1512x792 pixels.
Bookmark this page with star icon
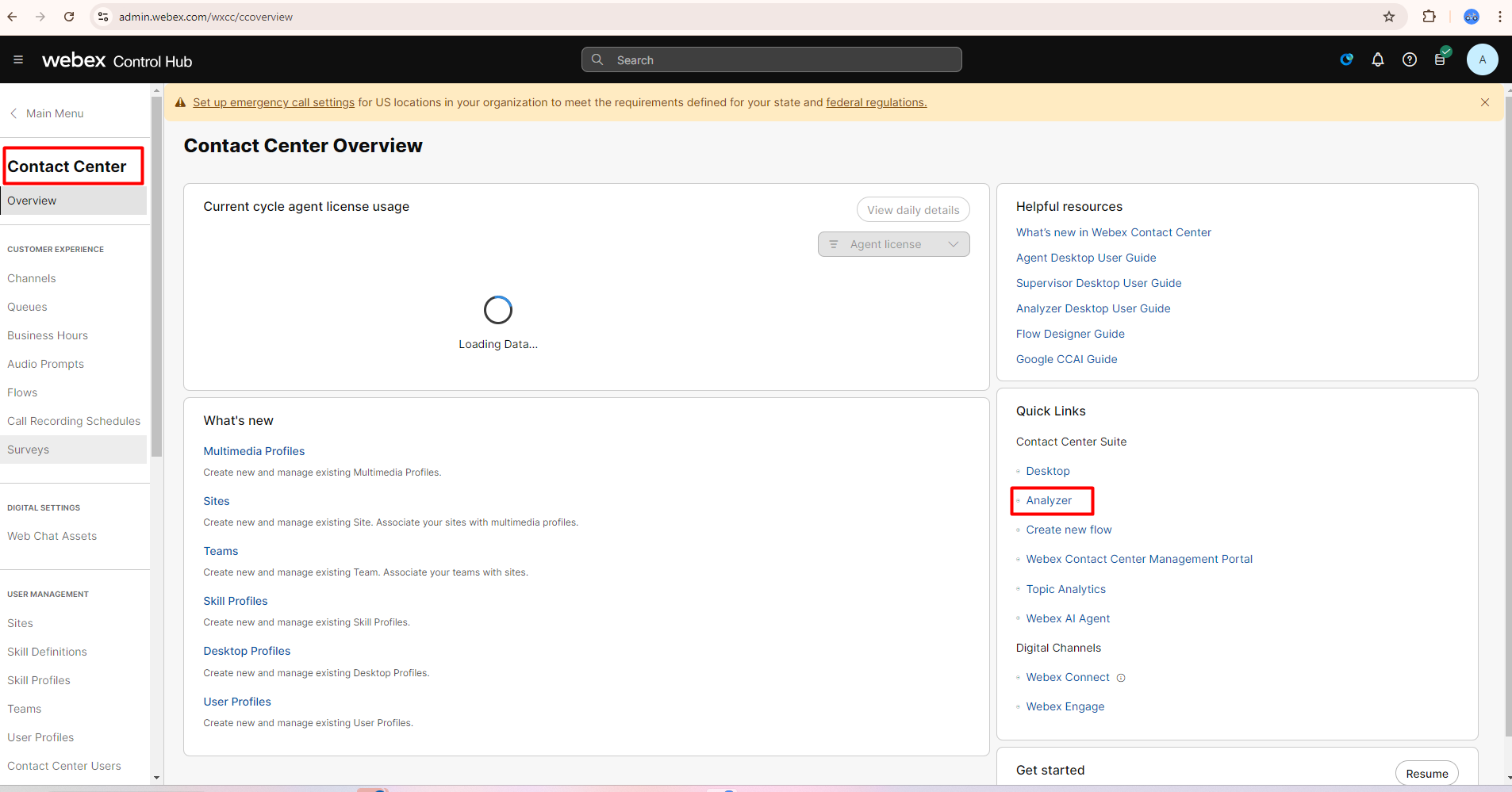[x=1389, y=17]
